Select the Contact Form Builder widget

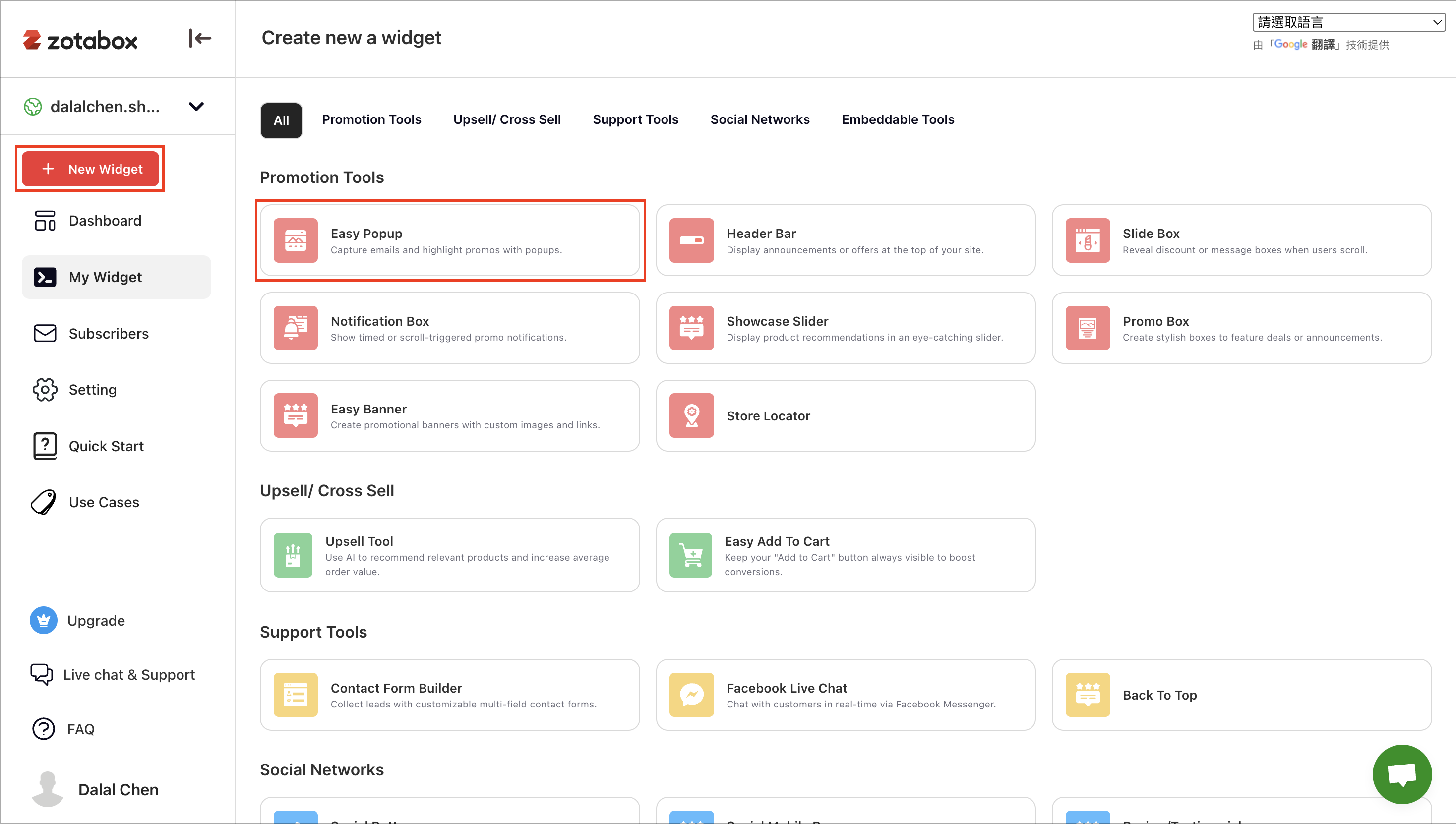(450, 695)
